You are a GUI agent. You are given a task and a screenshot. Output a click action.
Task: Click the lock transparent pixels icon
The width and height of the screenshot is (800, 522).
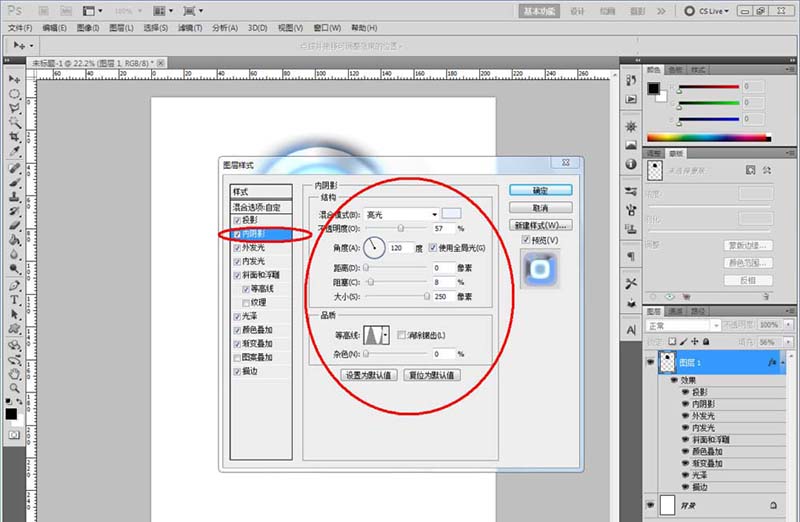click(x=672, y=341)
